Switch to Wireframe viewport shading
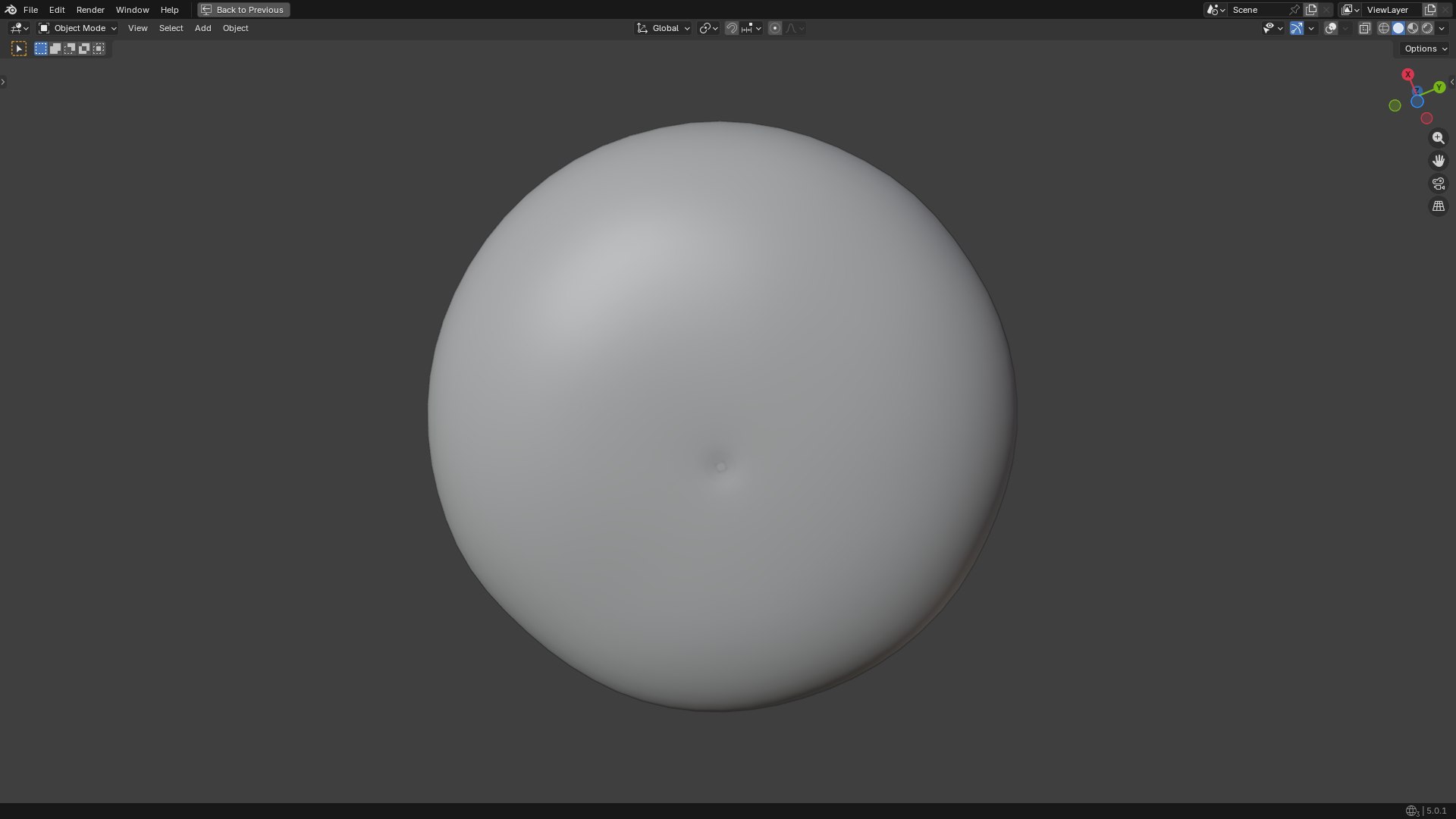The width and height of the screenshot is (1456, 819). pos(1383,28)
